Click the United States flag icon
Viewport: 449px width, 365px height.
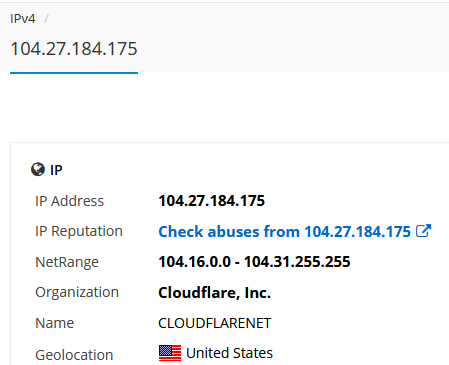pos(170,353)
